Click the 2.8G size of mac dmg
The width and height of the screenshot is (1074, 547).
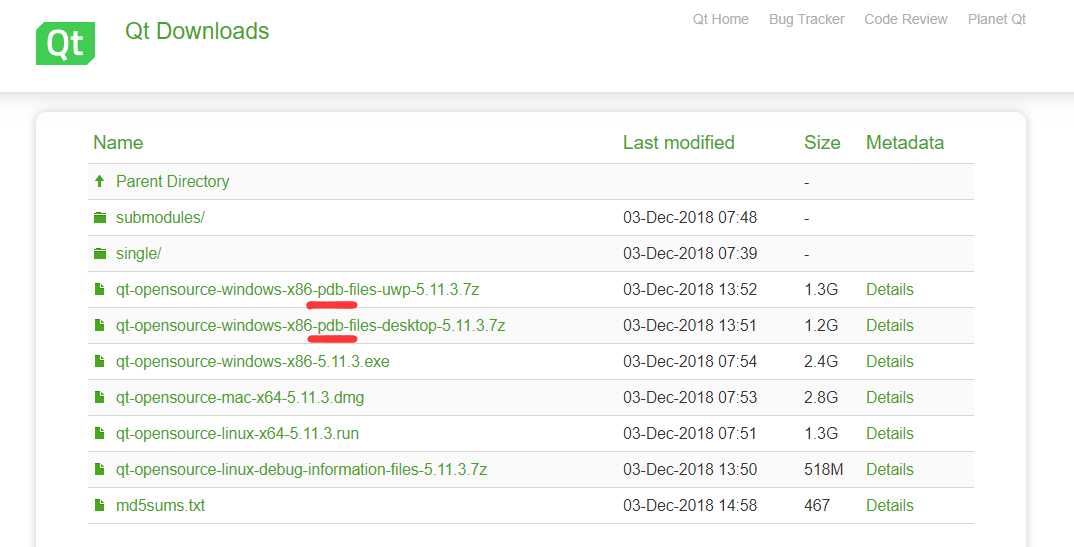coord(821,397)
